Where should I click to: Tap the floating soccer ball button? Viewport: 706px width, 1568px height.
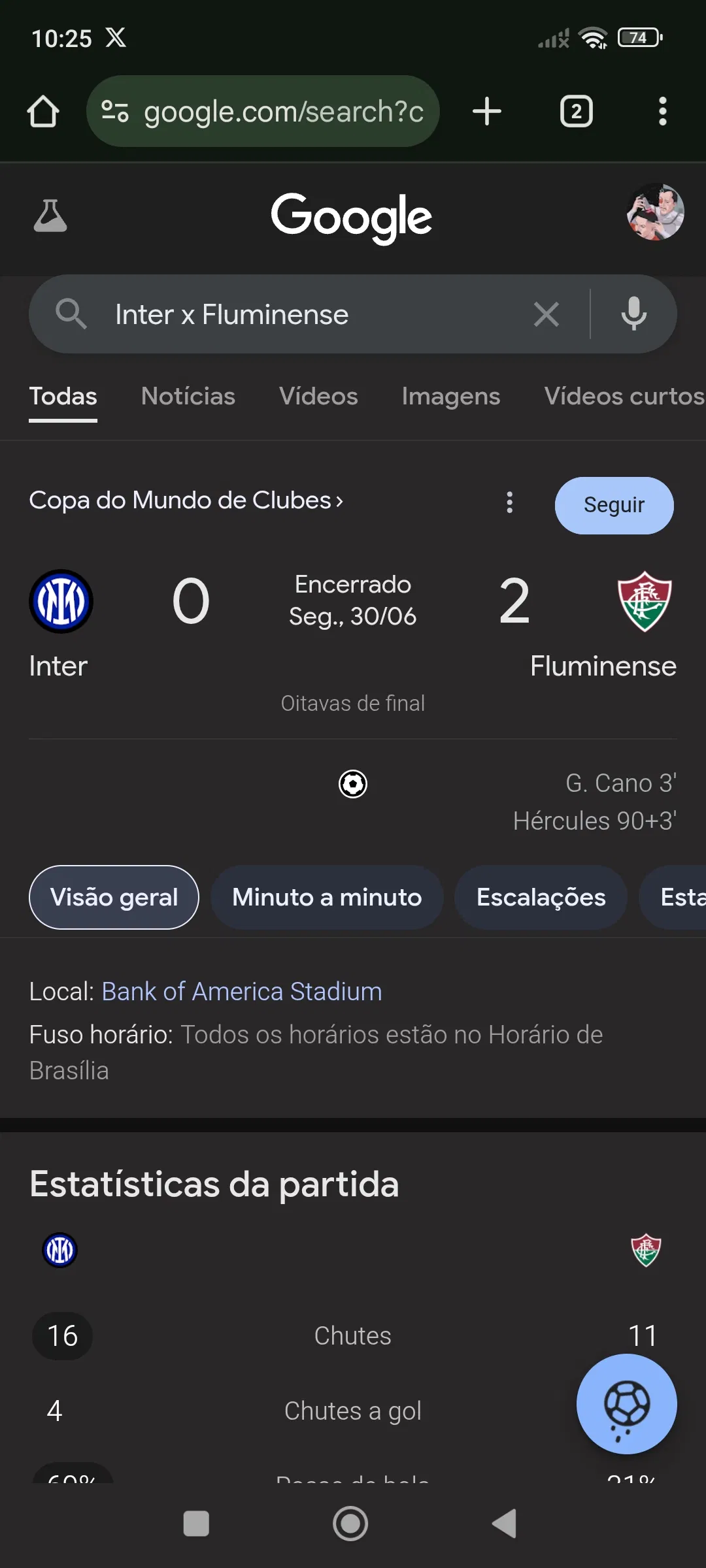tap(626, 1404)
